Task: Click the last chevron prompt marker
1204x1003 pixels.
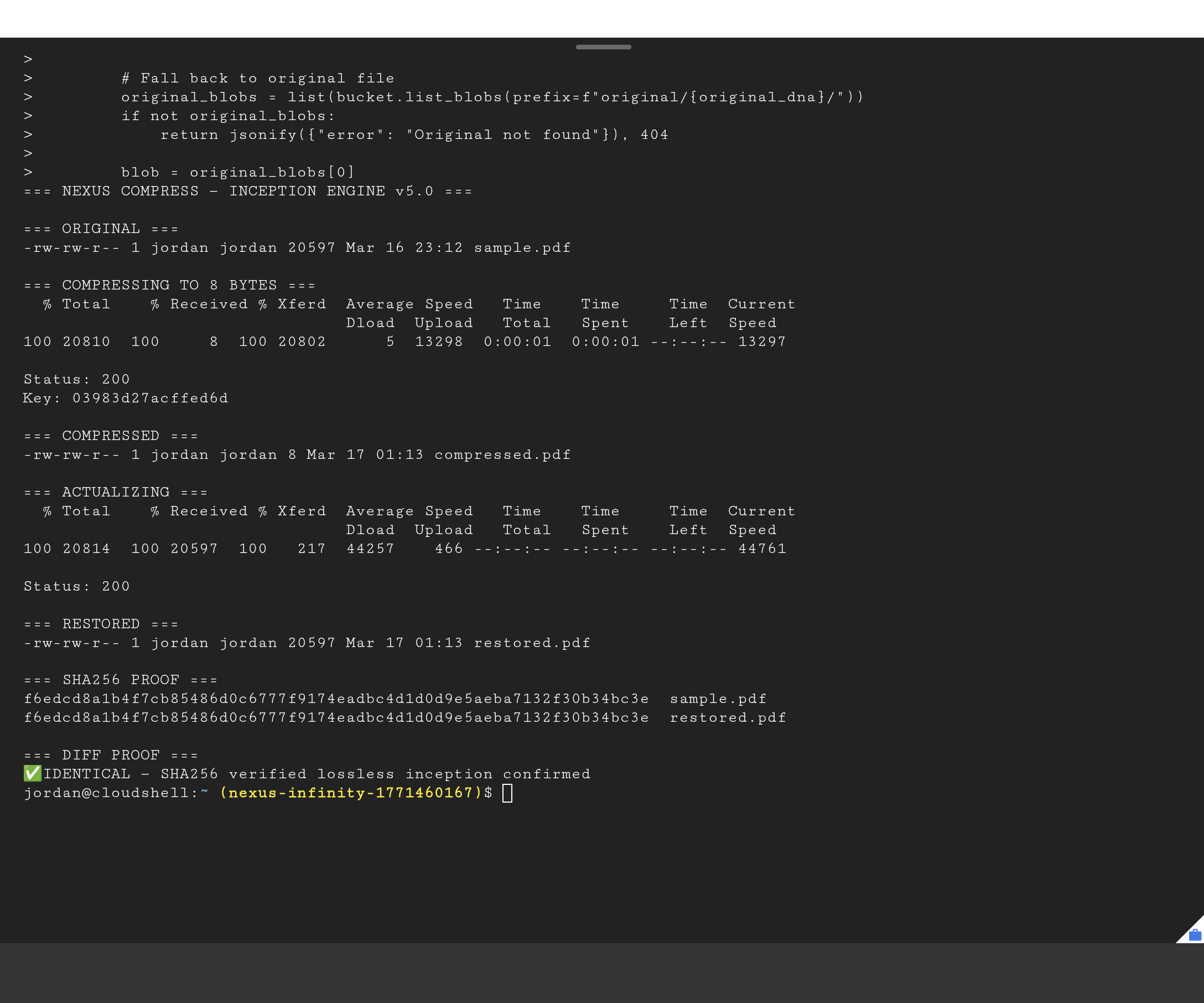Action: click(x=29, y=171)
